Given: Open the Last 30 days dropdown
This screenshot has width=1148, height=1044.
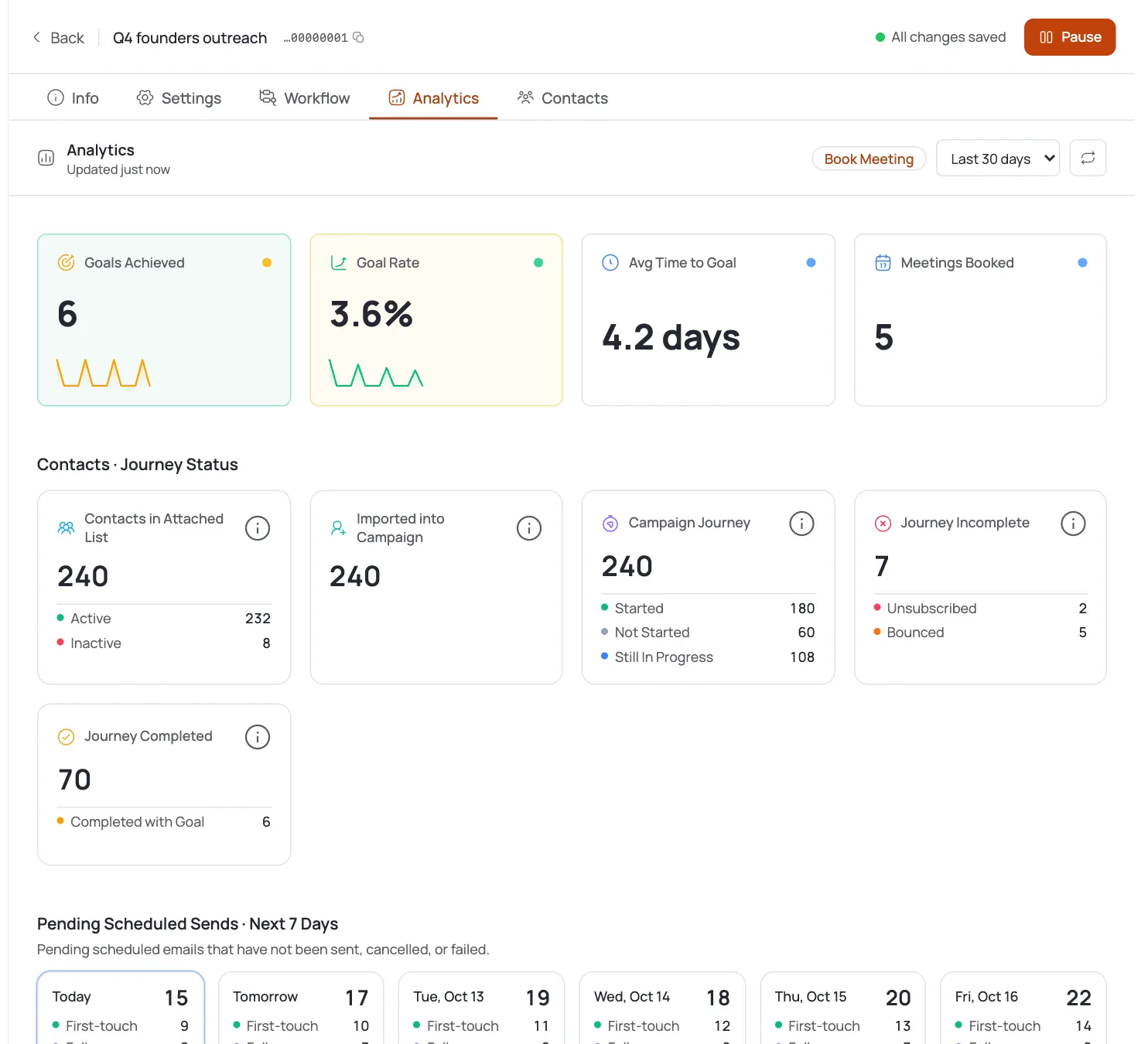Looking at the screenshot, I should click(x=997, y=159).
